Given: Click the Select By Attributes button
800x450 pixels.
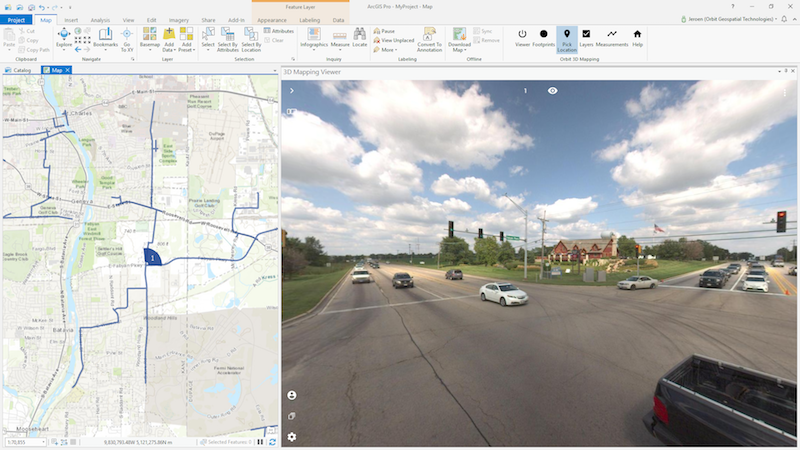Looking at the screenshot, I should (228, 38).
